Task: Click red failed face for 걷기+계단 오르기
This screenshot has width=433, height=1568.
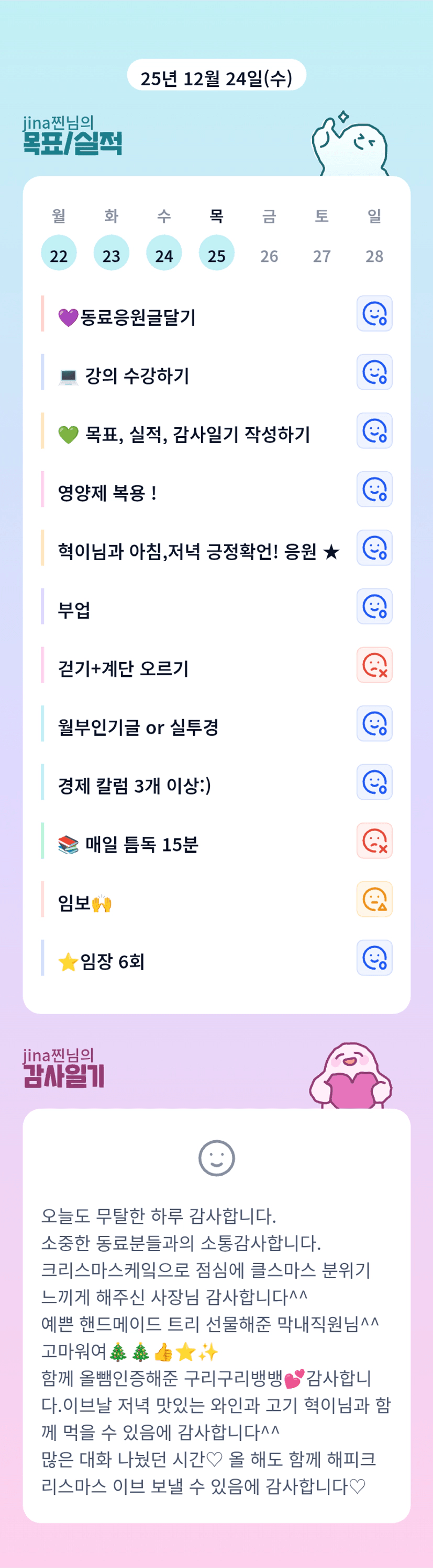Action: 374,665
